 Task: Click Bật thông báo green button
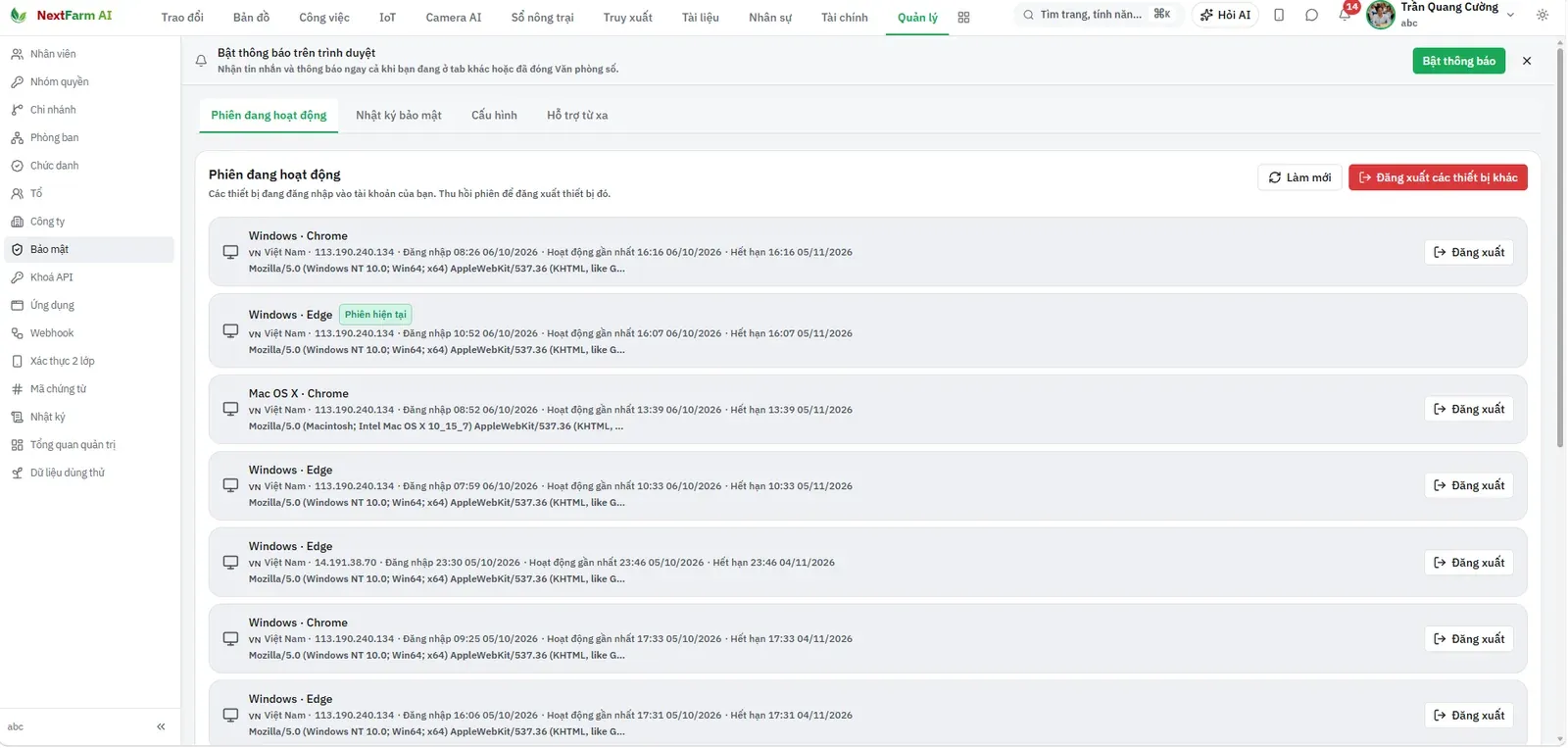coord(1458,61)
